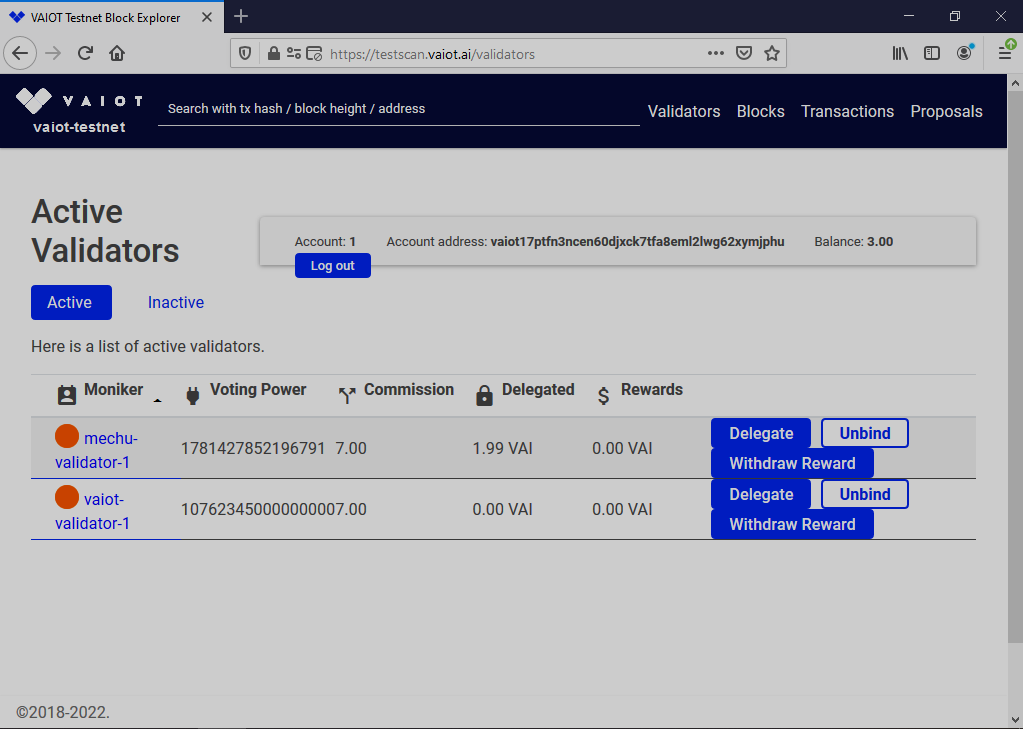The image size is (1023, 729).
Task: Select the Active validators tab
Action: coord(71,302)
